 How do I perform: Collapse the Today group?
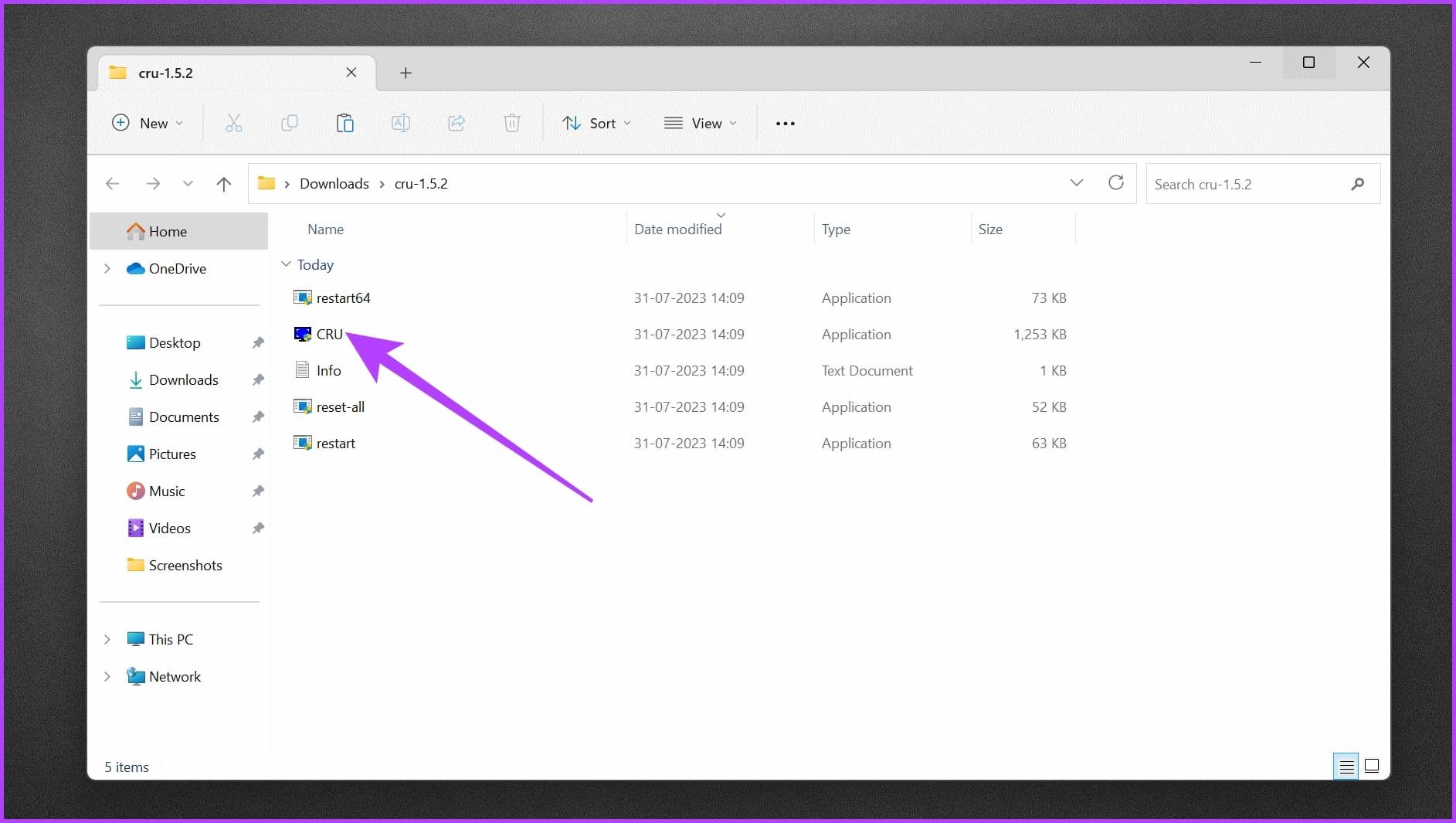pos(286,264)
